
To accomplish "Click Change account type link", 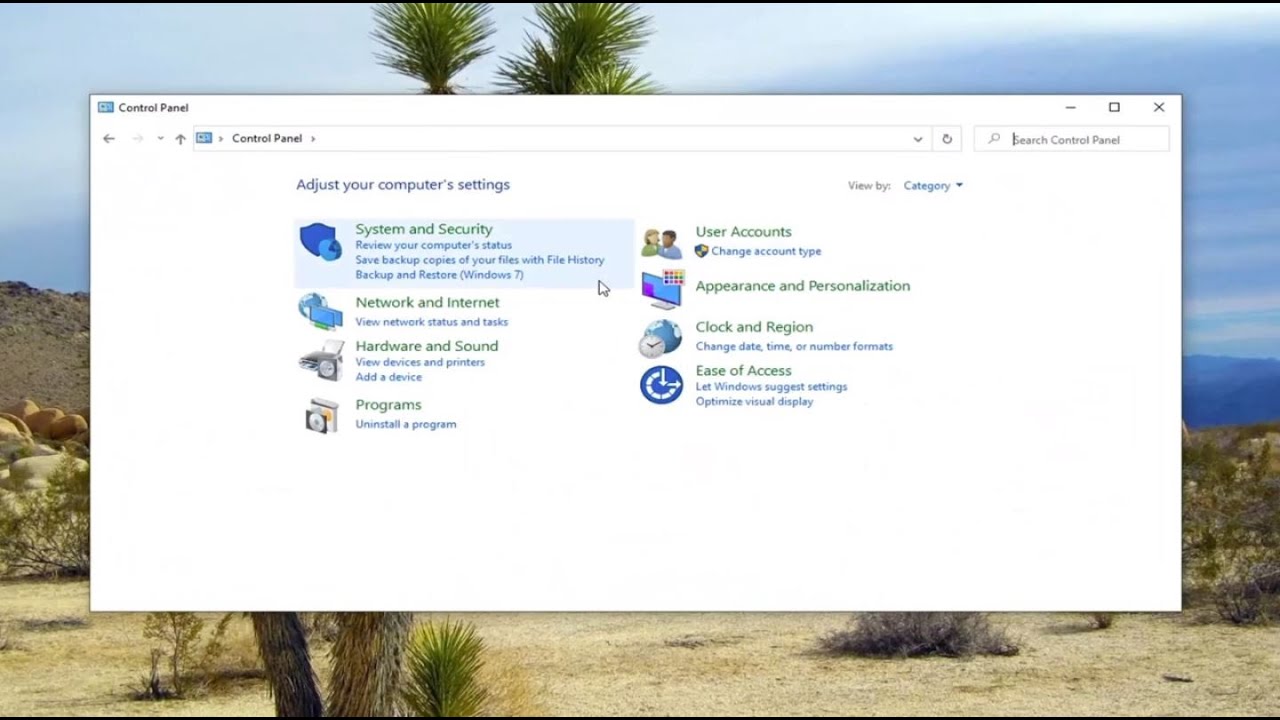I will [x=766, y=251].
